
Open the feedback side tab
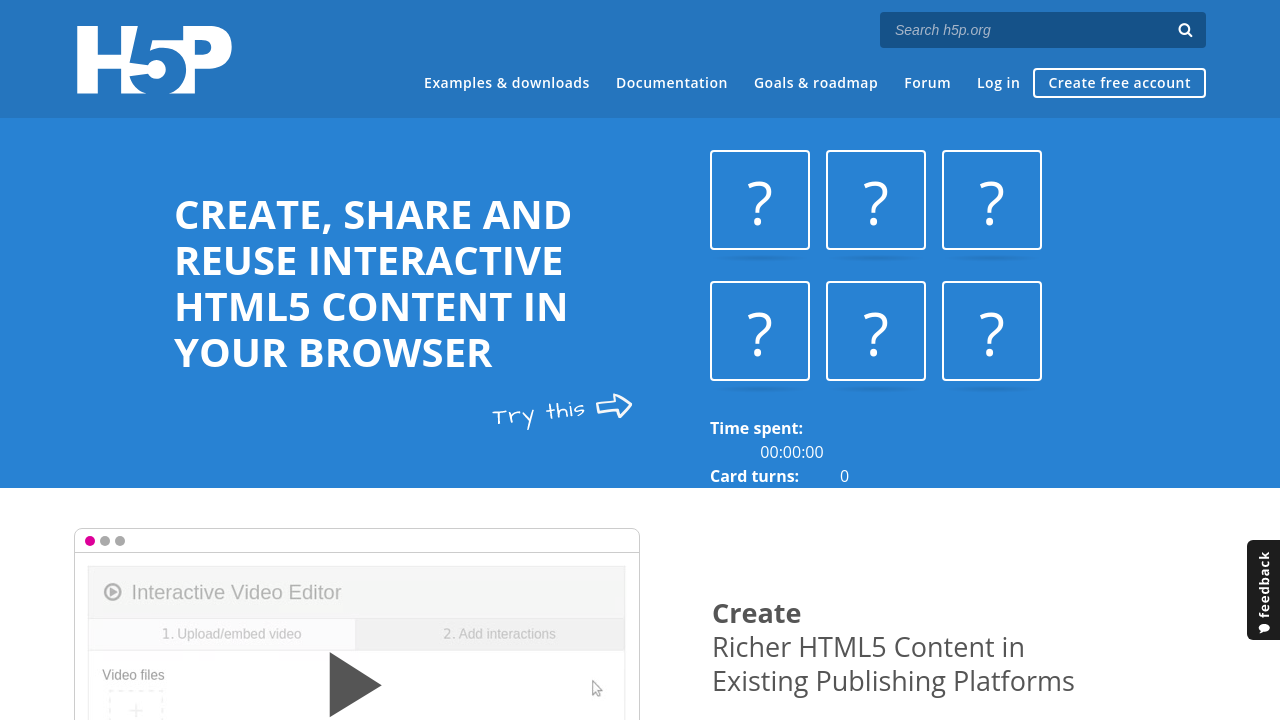point(1263,590)
